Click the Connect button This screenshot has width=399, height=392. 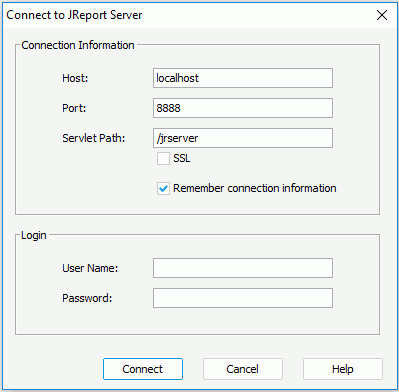143,369
